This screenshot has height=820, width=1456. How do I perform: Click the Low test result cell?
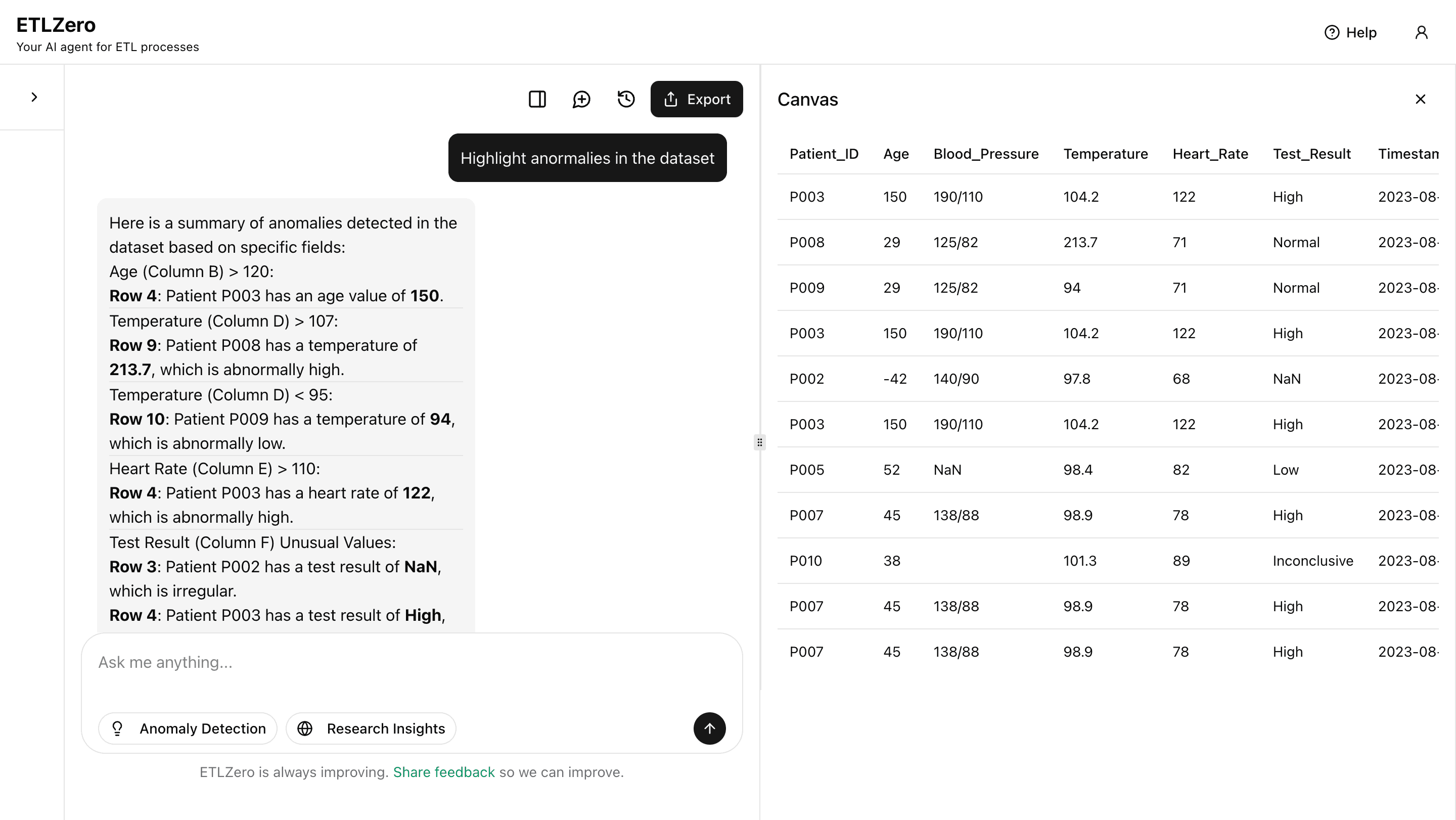click(1285, 470)
